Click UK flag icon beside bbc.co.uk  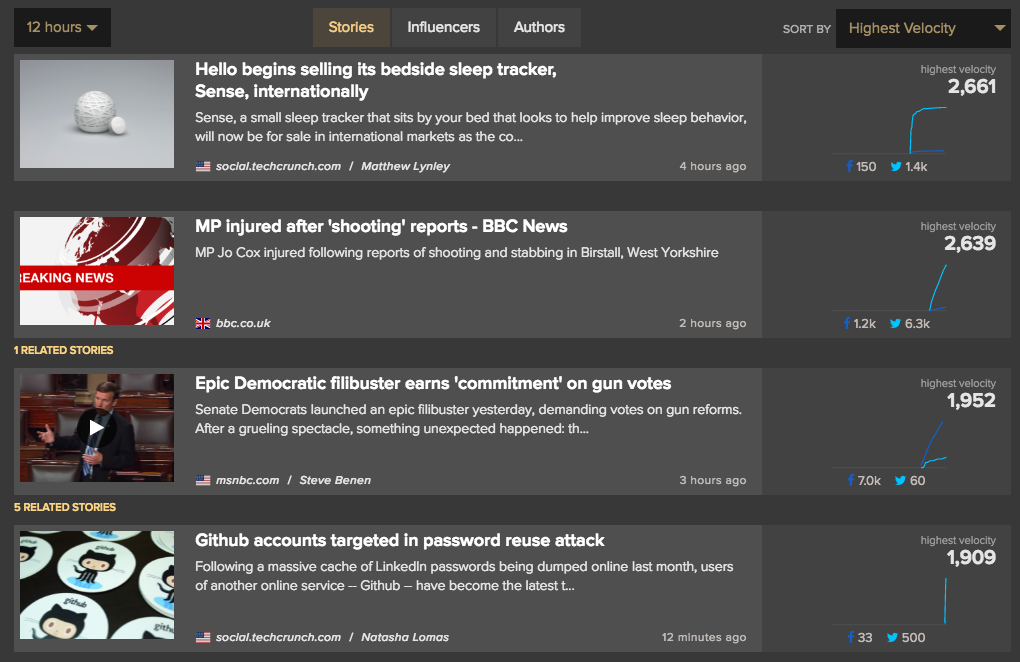203,324
